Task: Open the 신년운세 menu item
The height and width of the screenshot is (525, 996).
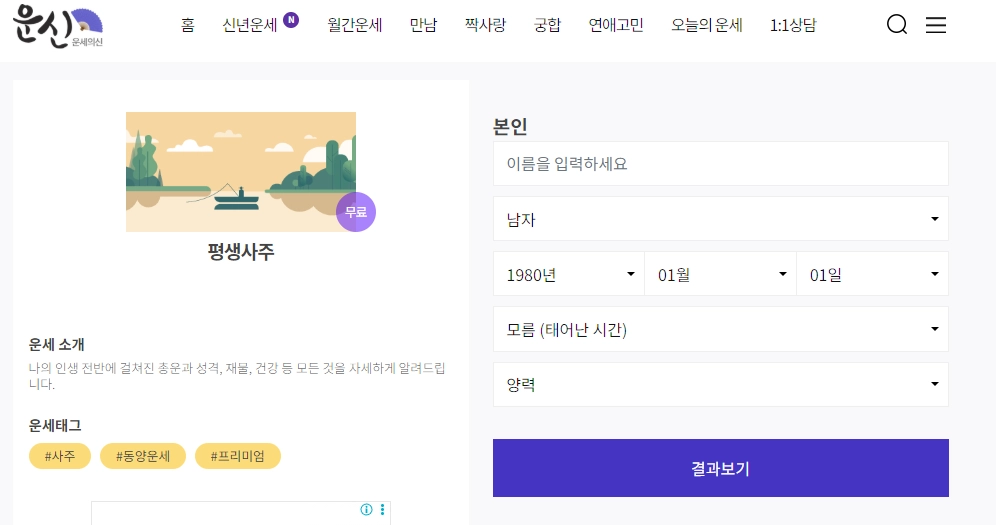Action: click(x=250, y=25)
